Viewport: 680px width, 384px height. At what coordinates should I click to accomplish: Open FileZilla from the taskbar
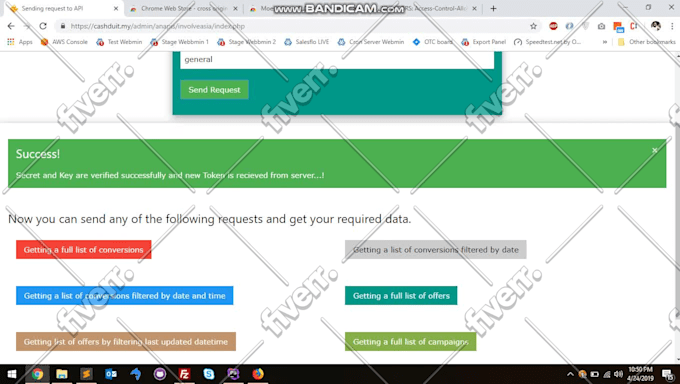[184, 374]
